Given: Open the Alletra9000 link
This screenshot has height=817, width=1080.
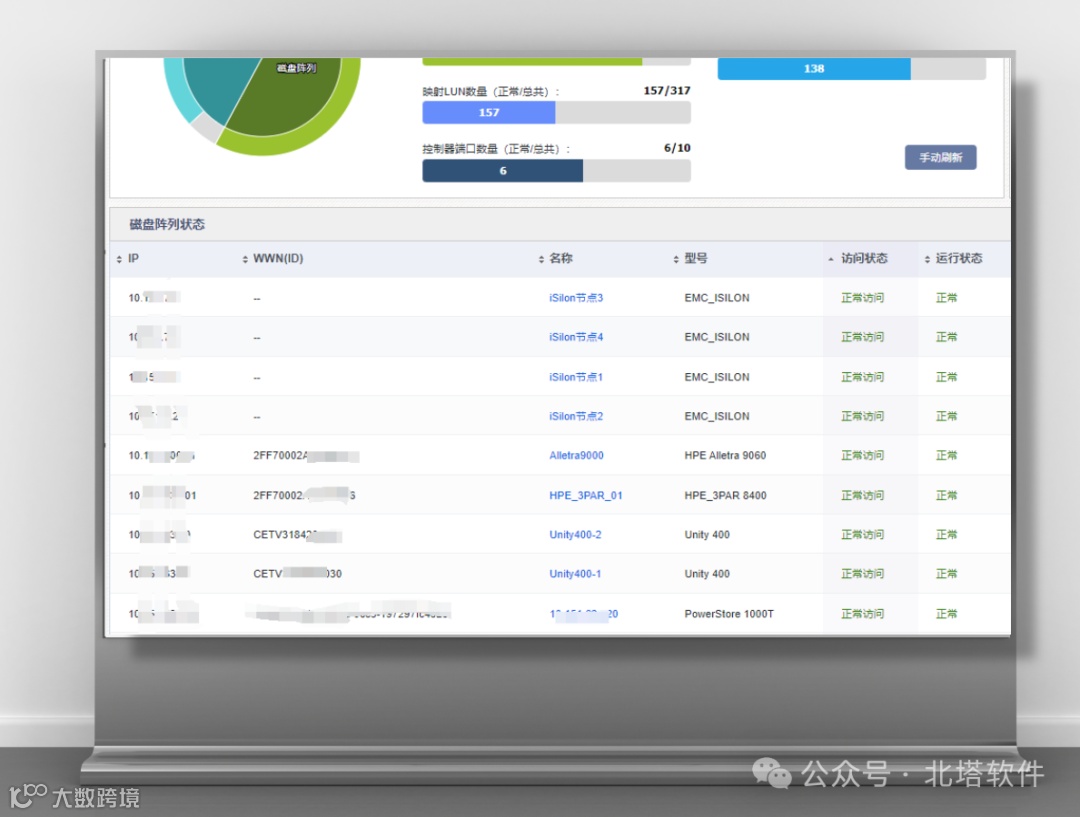Looking at the screenshot, I should pyautogui.click(x=577, y=455).
